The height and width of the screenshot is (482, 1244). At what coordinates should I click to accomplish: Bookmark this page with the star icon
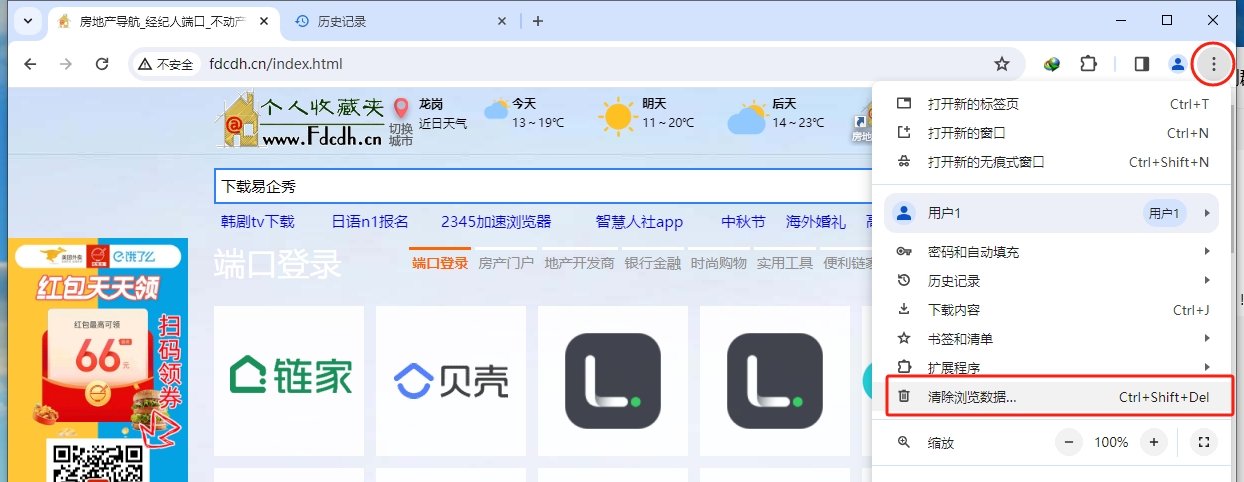point(1002,64)
